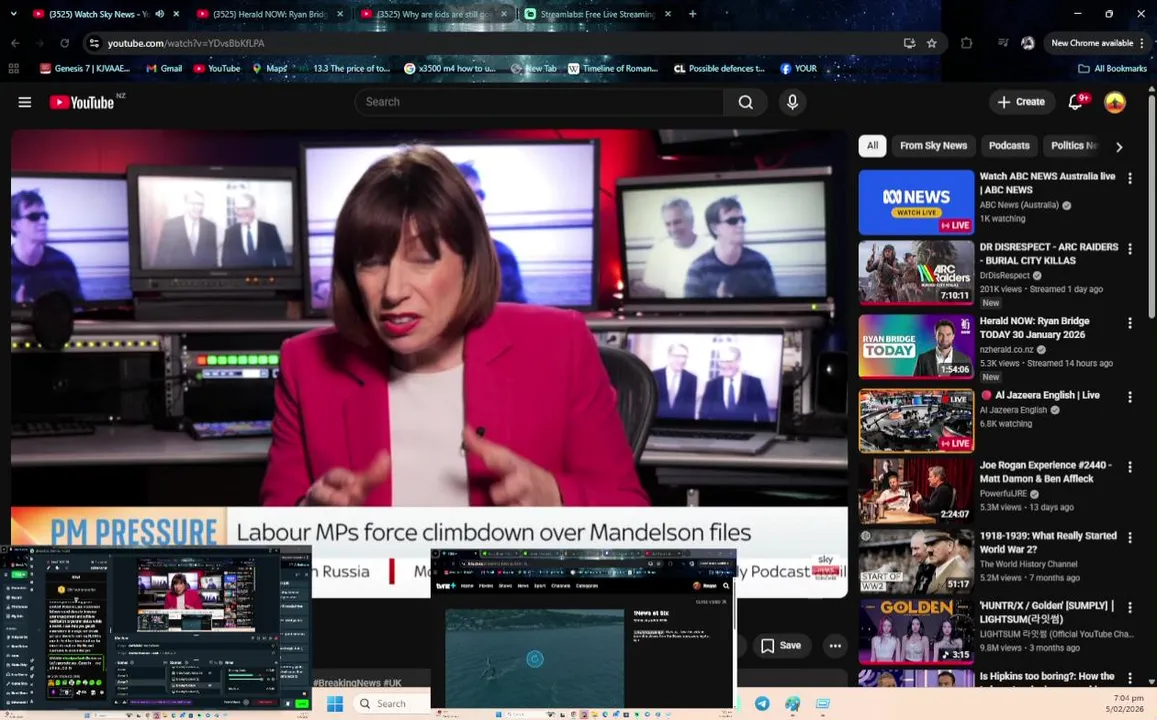1157x720 pixels.
Task: Select the 'All' filter chip
Action: click(872, 145)
